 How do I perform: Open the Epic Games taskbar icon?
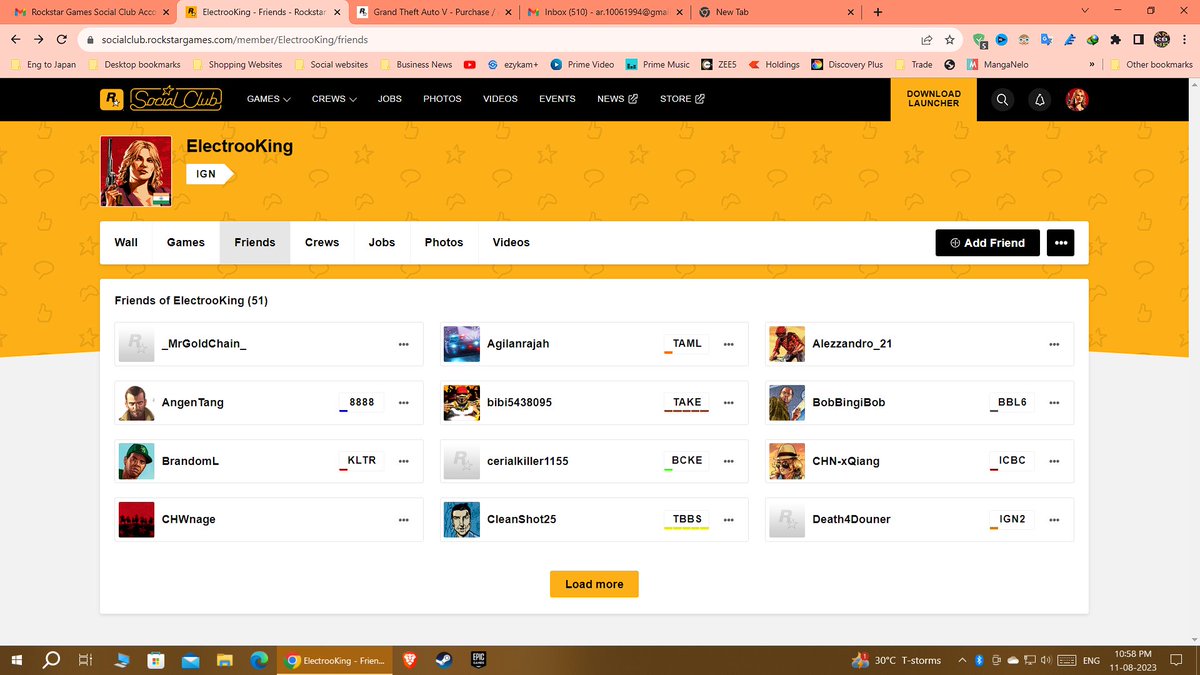(x=478, y=660)
